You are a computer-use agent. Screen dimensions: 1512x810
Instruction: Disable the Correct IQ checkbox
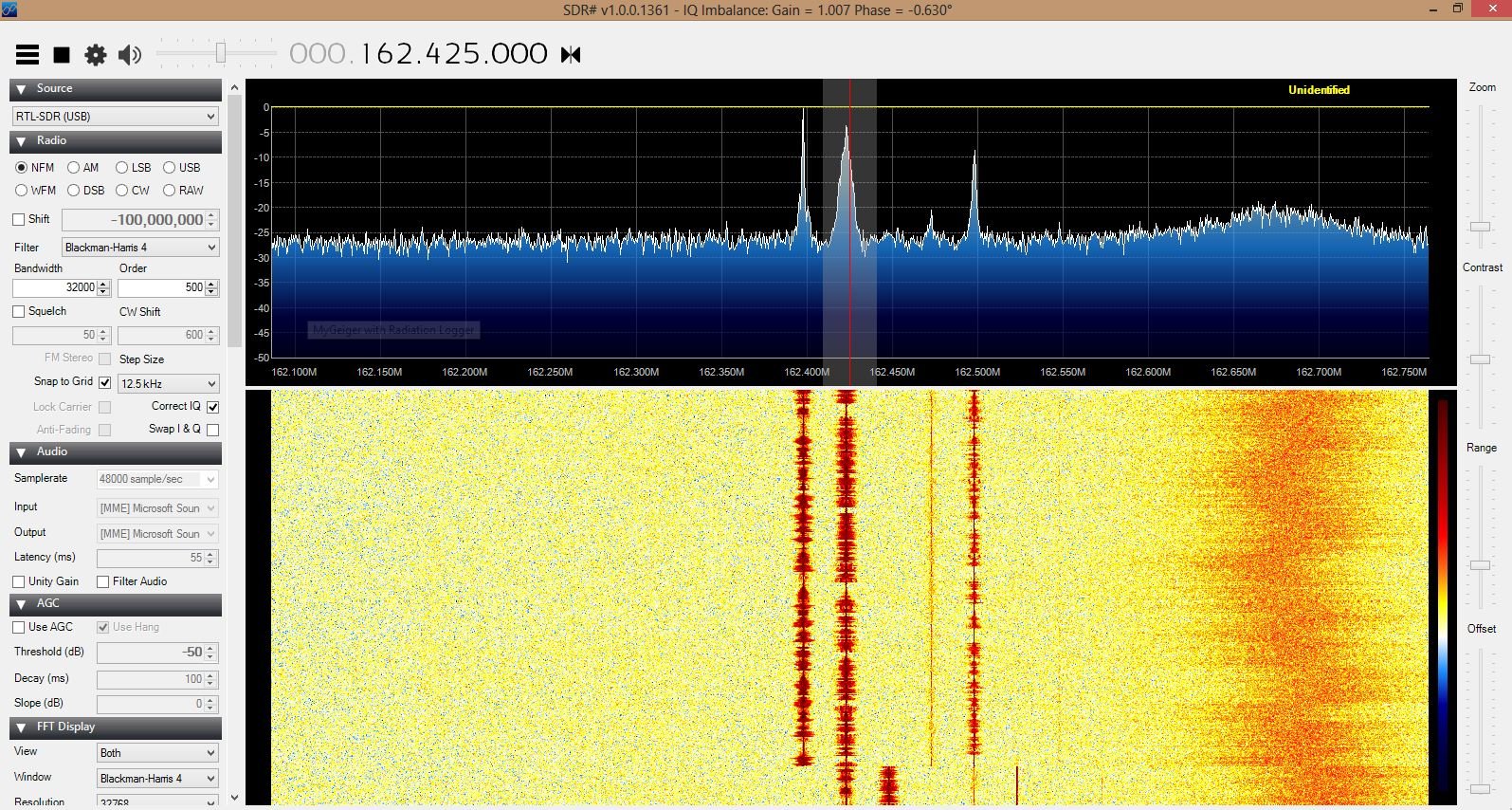213,407
